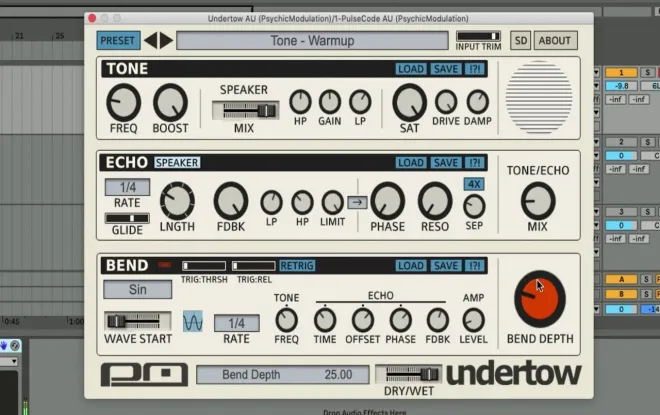660x415 pixels.
Task: Click SAVE in the ECHO section
Action: (445, 162)
